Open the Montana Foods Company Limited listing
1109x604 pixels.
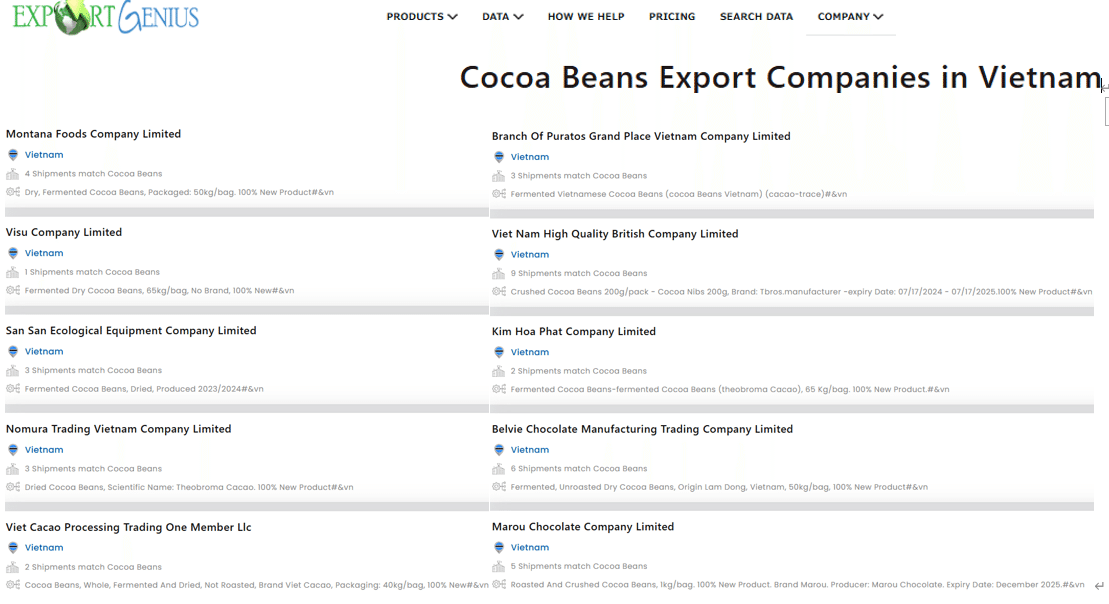coord(93,134)
